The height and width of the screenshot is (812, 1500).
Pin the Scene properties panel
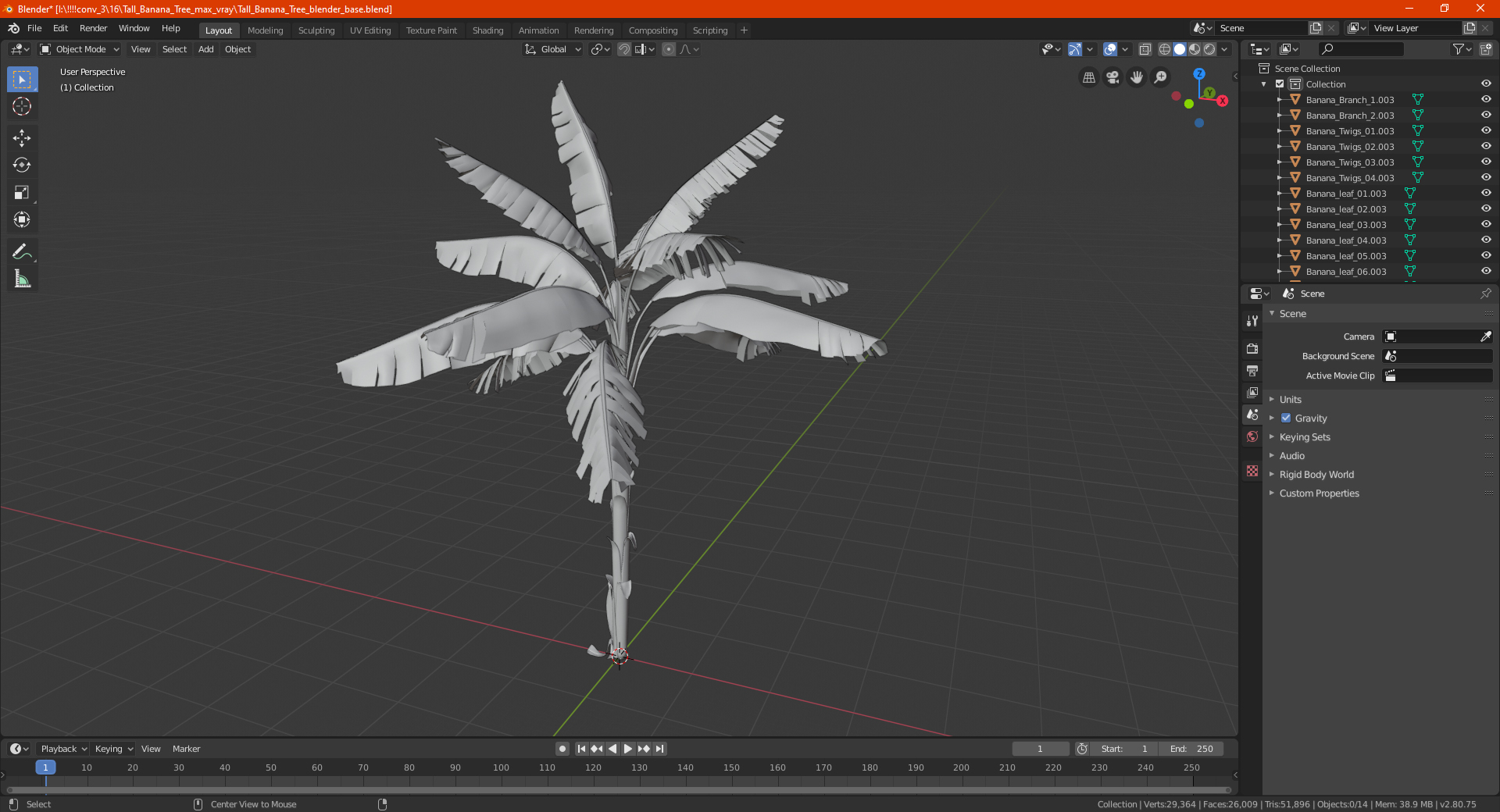pos(1485,294)
